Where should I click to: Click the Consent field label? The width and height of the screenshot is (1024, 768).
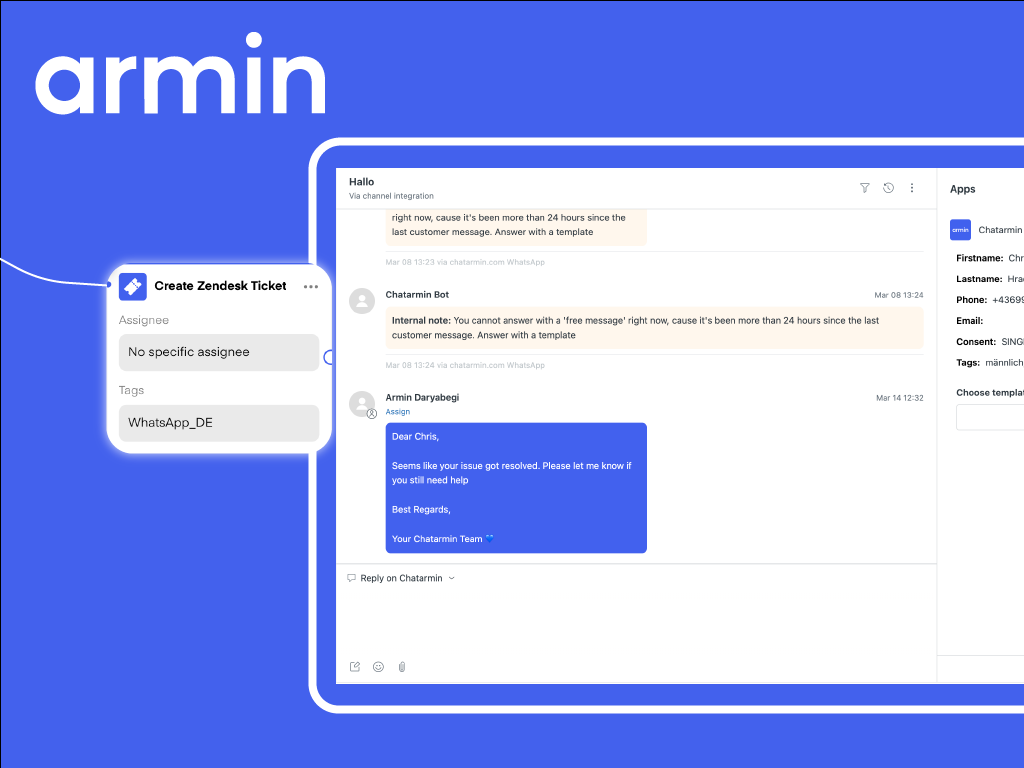tap(976, 342)
